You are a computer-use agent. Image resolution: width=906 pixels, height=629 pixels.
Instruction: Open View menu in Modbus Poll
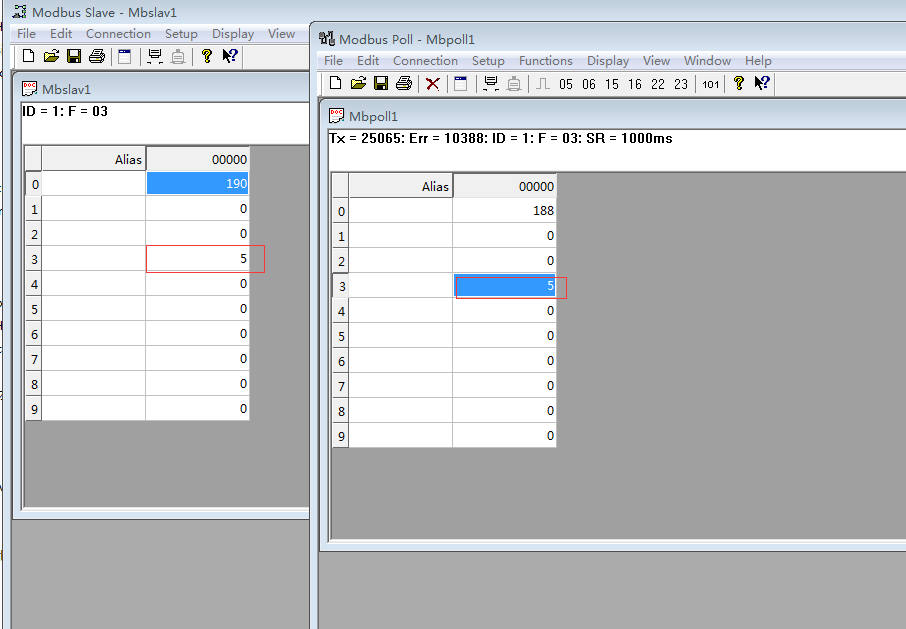[656, 61]
